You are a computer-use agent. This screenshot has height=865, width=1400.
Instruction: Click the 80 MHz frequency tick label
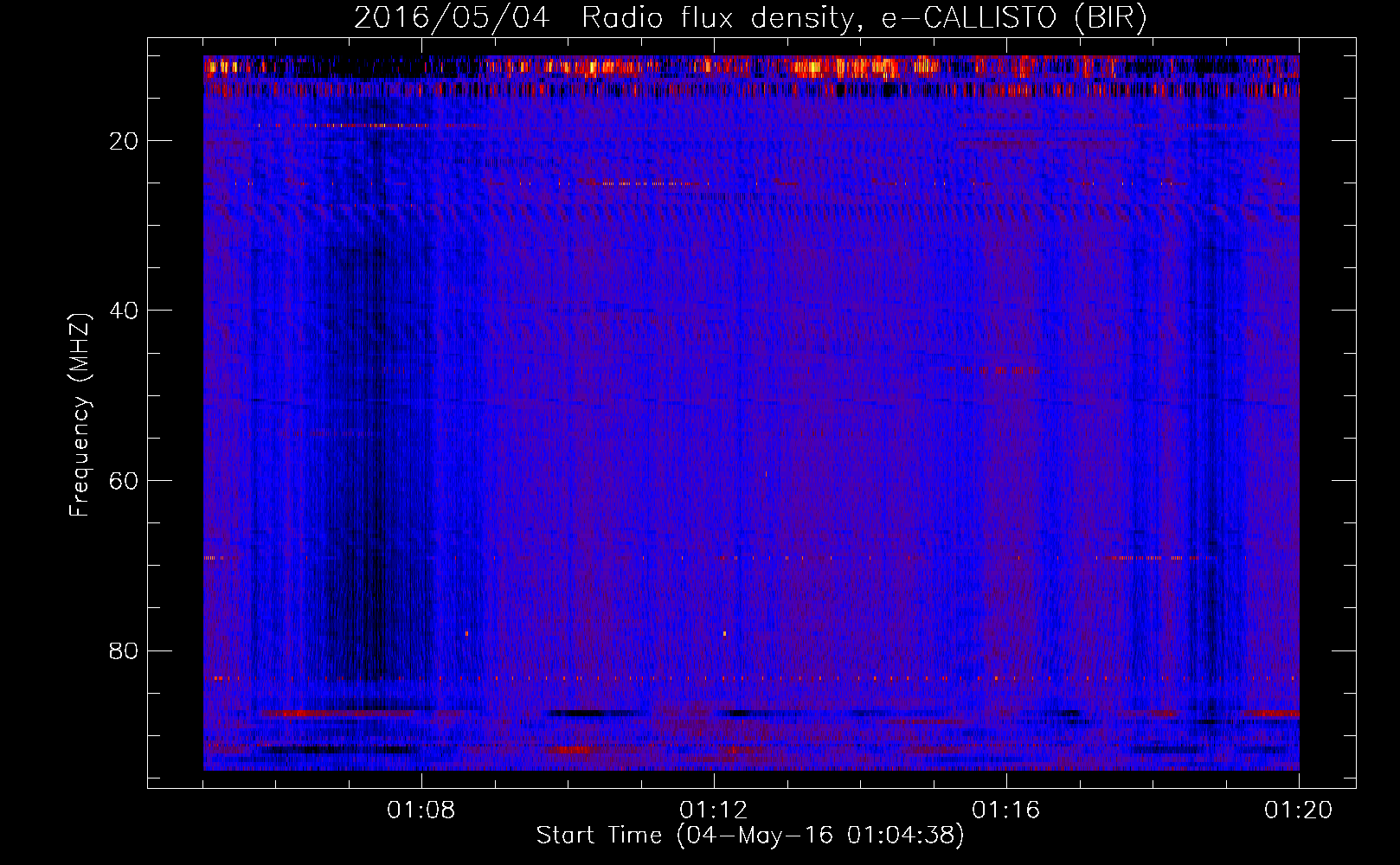[125, 650]
